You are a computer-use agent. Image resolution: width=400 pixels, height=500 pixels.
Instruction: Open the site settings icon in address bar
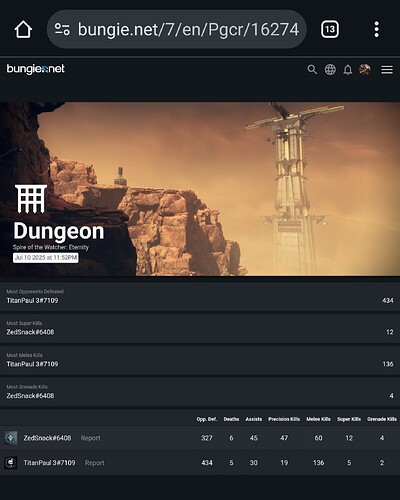pyautogui.click(x=62, y=29)
